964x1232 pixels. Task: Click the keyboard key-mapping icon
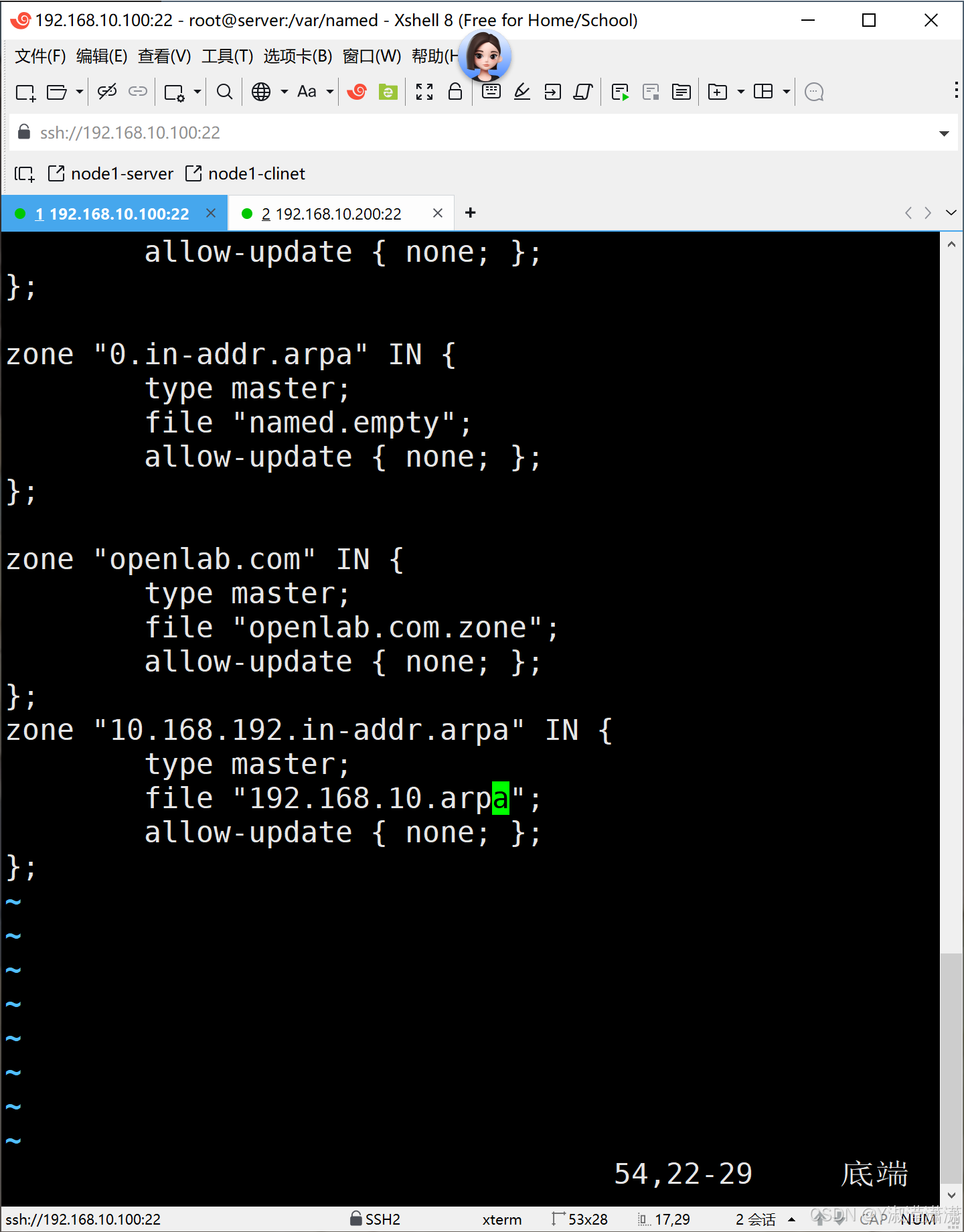coord(491,92)
